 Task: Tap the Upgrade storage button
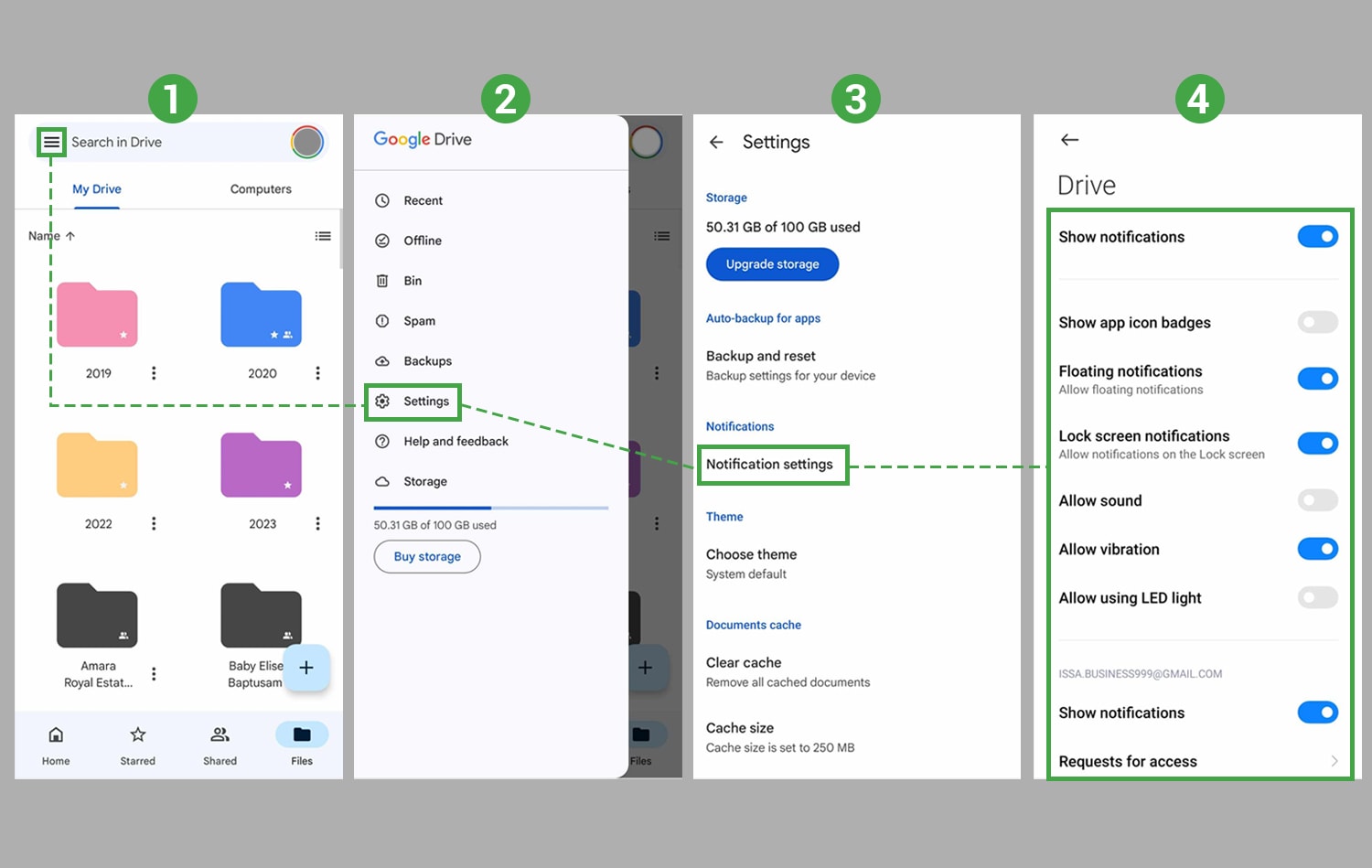tap(772, 264)
